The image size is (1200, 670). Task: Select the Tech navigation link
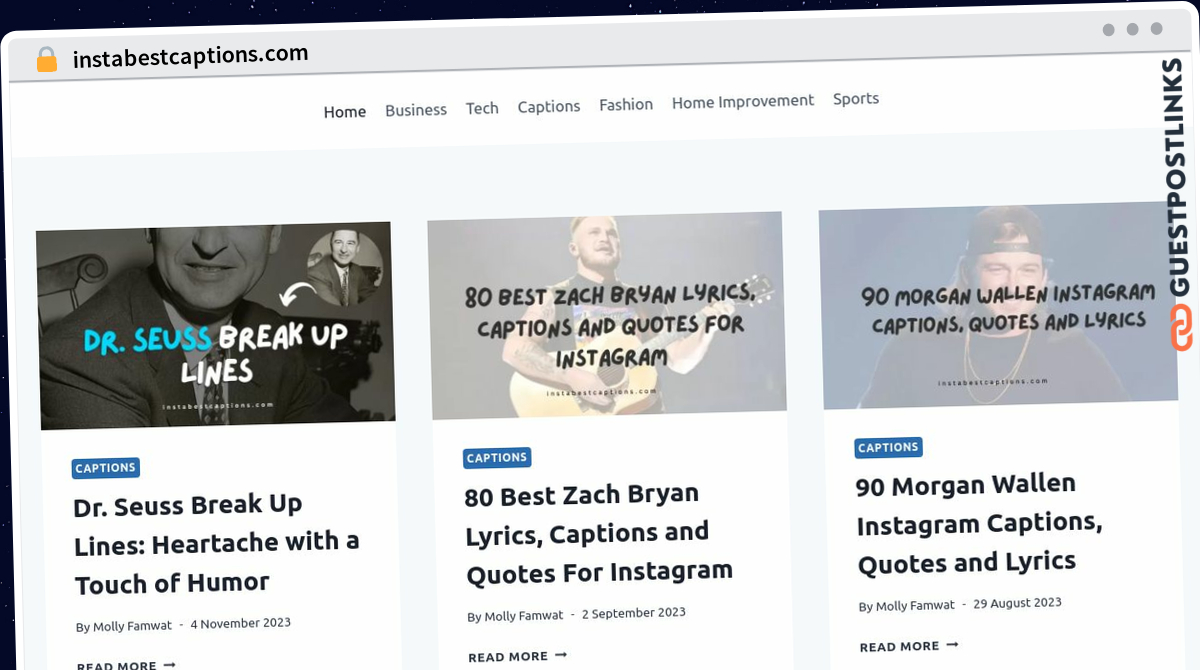coord(482,108)
